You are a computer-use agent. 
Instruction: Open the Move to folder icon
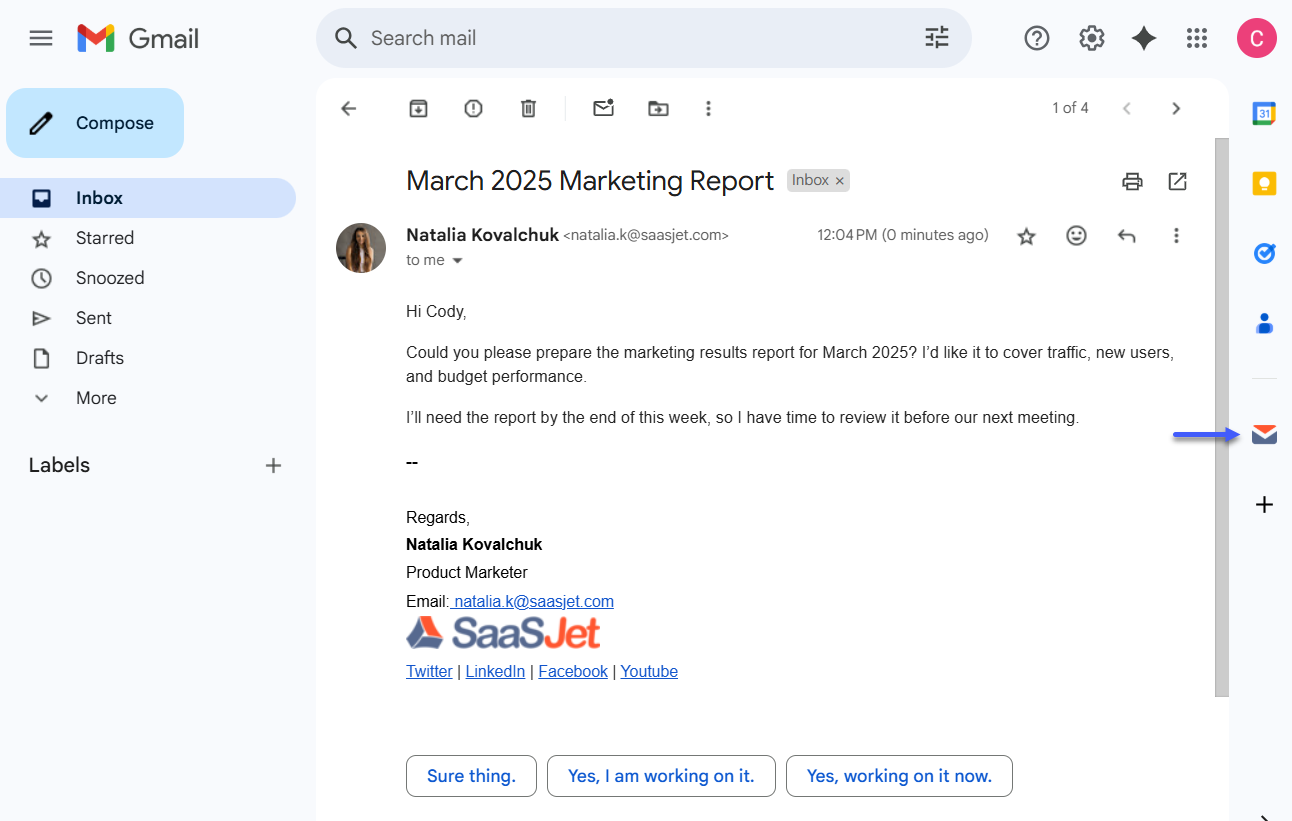click(658, 108)
